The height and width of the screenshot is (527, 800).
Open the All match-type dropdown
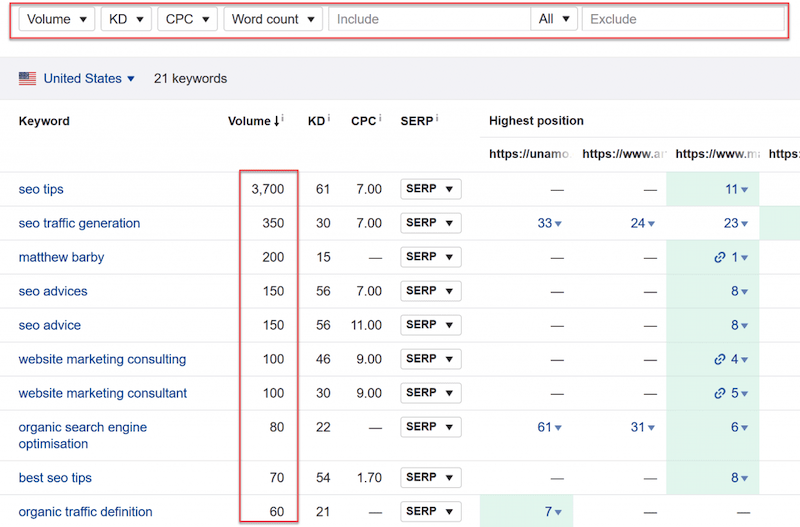(555, 19)
